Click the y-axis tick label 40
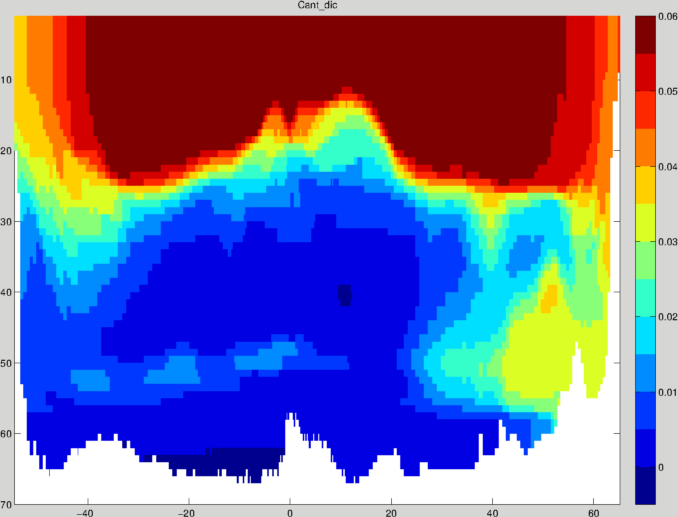Image resolution: width=678 pixels, height=517 pixels. (x=6, y=292)
